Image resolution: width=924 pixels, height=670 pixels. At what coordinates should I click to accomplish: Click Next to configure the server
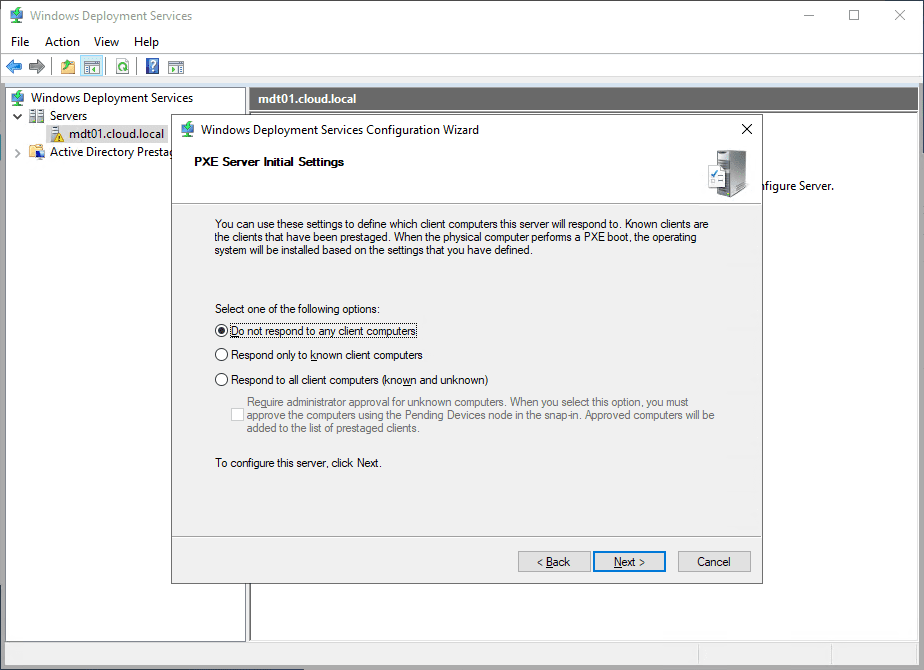[x=629, y=562]
